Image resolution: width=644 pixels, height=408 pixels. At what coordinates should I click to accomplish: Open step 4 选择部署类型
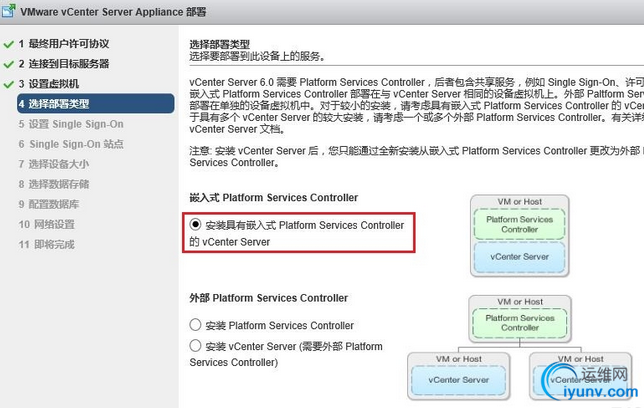tap(95, 104)
